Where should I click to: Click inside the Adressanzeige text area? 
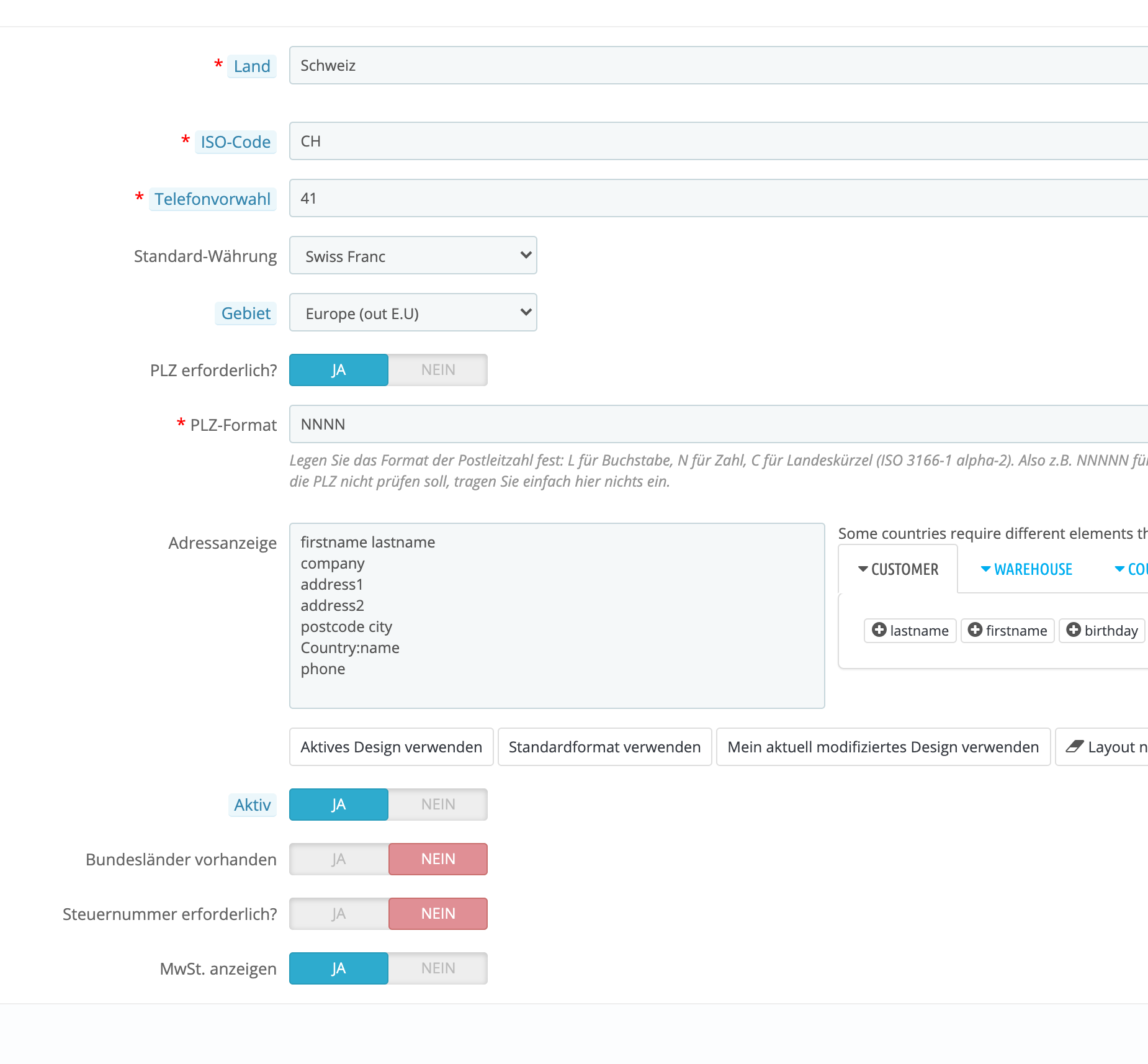click(x=557, y=616)
